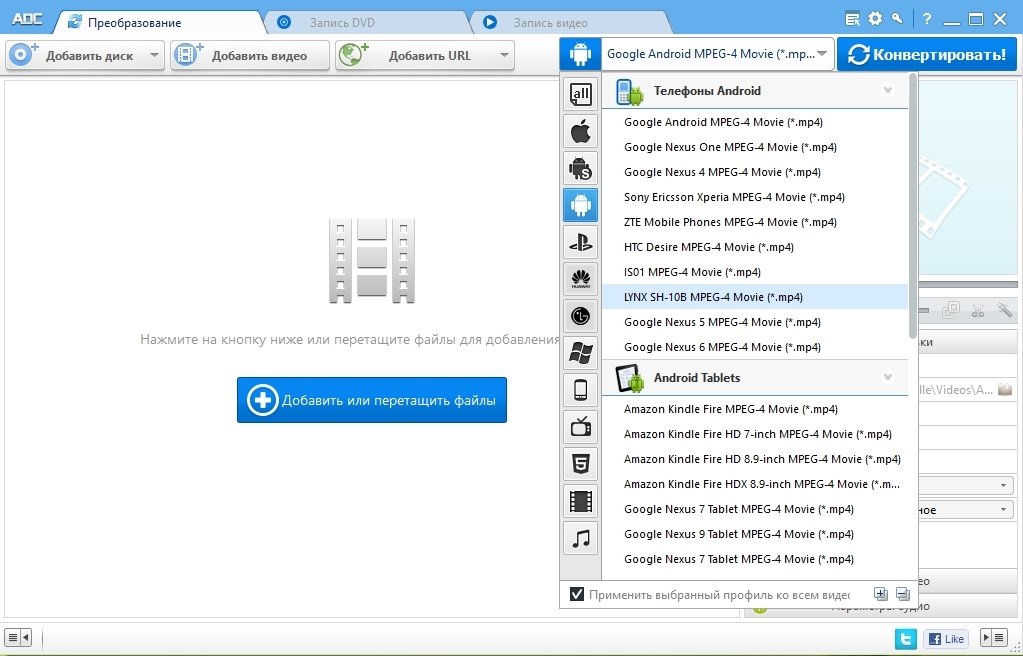Click the scissors trim icon

977,310
